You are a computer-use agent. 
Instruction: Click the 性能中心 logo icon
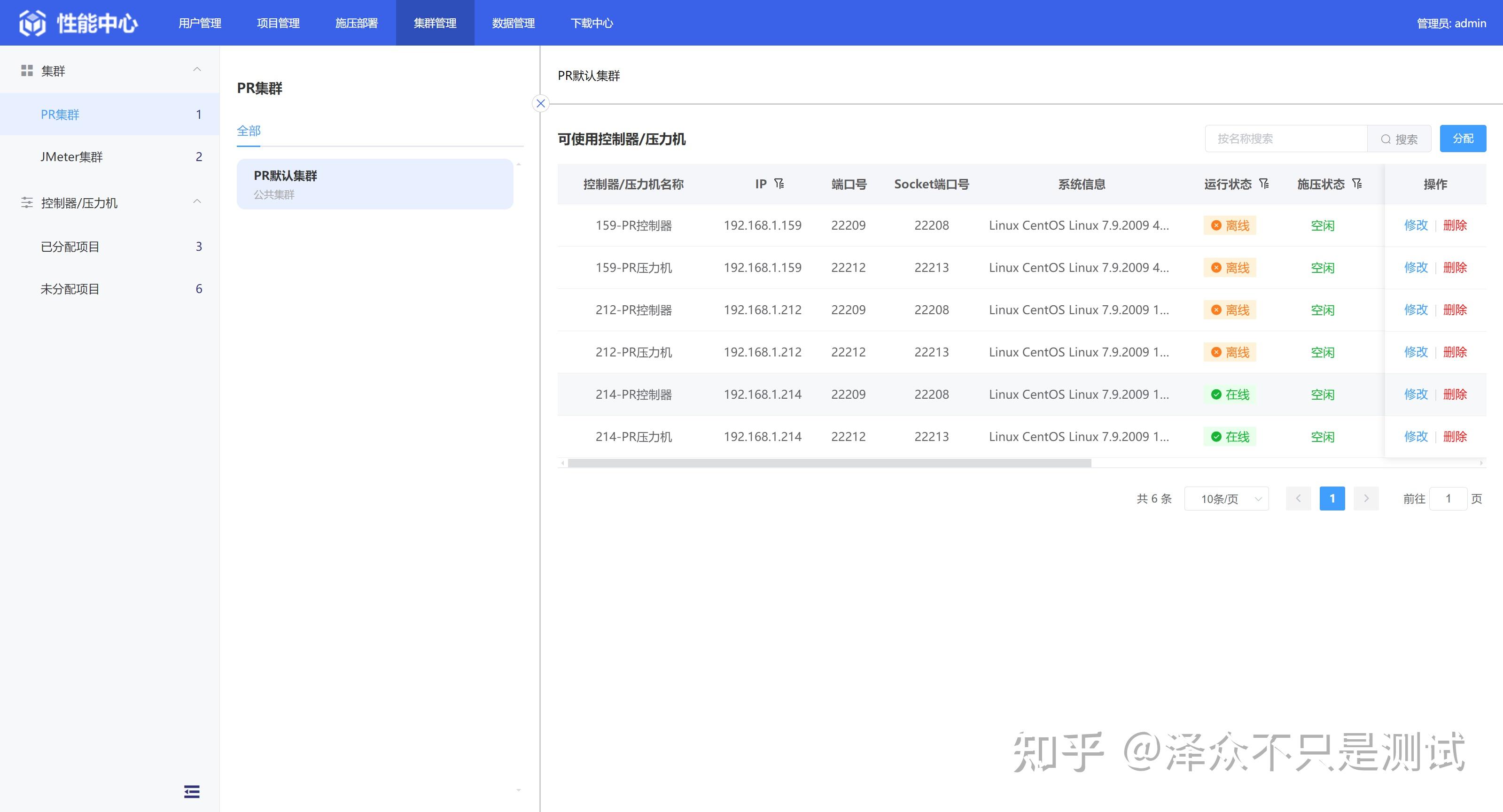click(x=32, y=23)
